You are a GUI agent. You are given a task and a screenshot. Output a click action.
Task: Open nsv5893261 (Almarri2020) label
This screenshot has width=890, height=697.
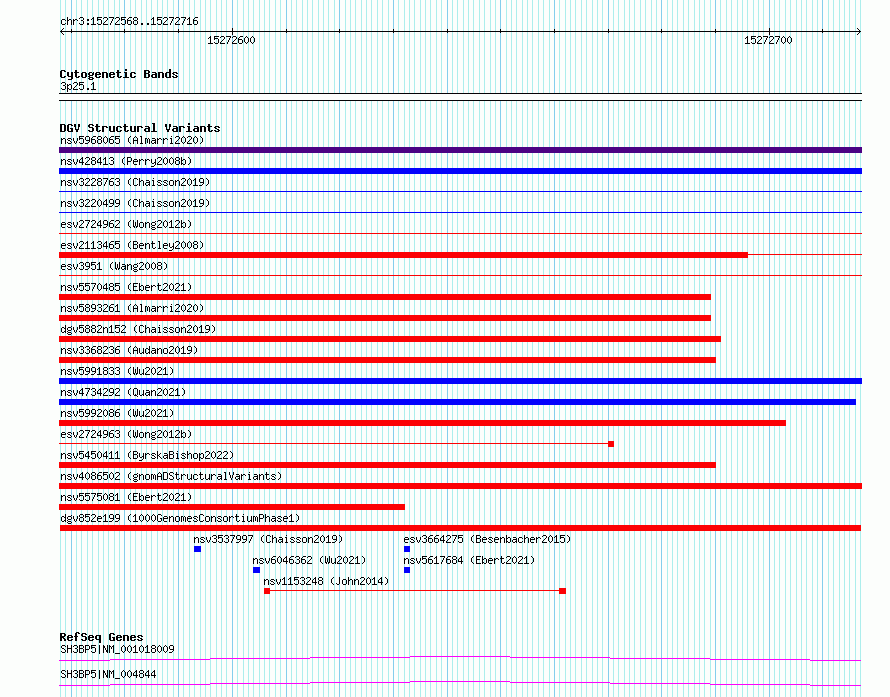(132, 308)
